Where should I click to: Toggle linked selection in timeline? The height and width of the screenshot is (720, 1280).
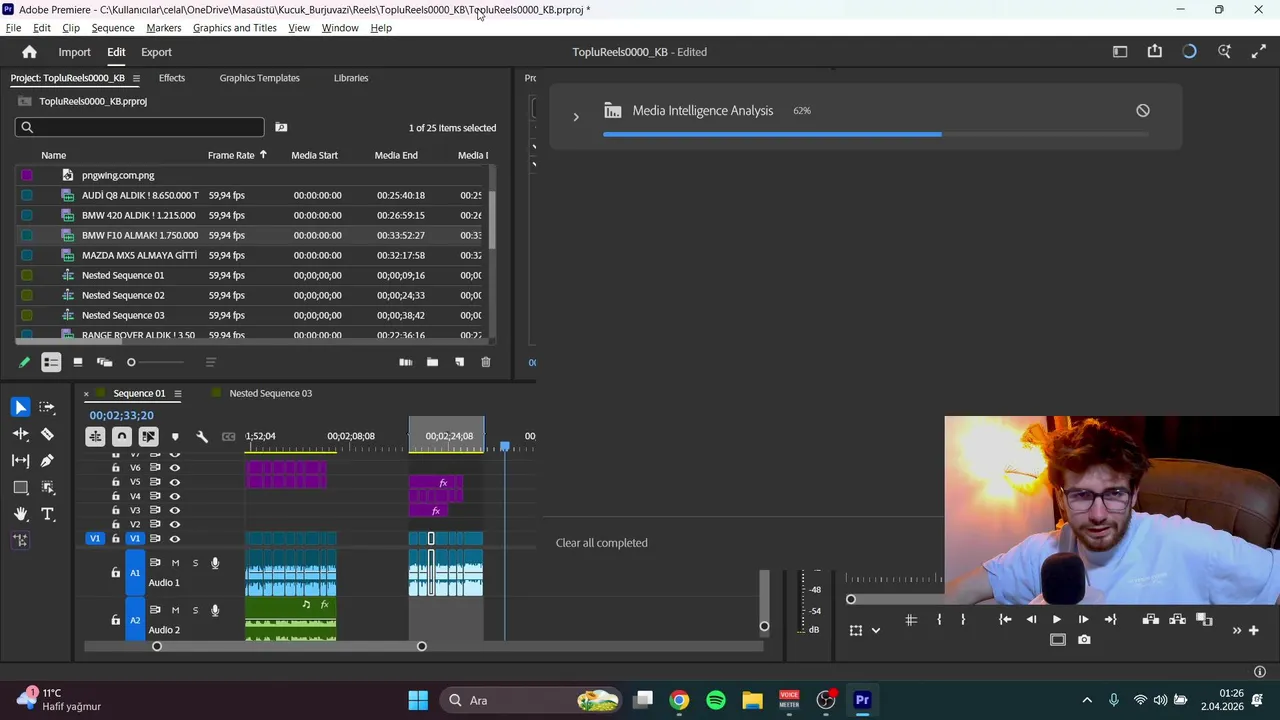click(x=148, y=436)
